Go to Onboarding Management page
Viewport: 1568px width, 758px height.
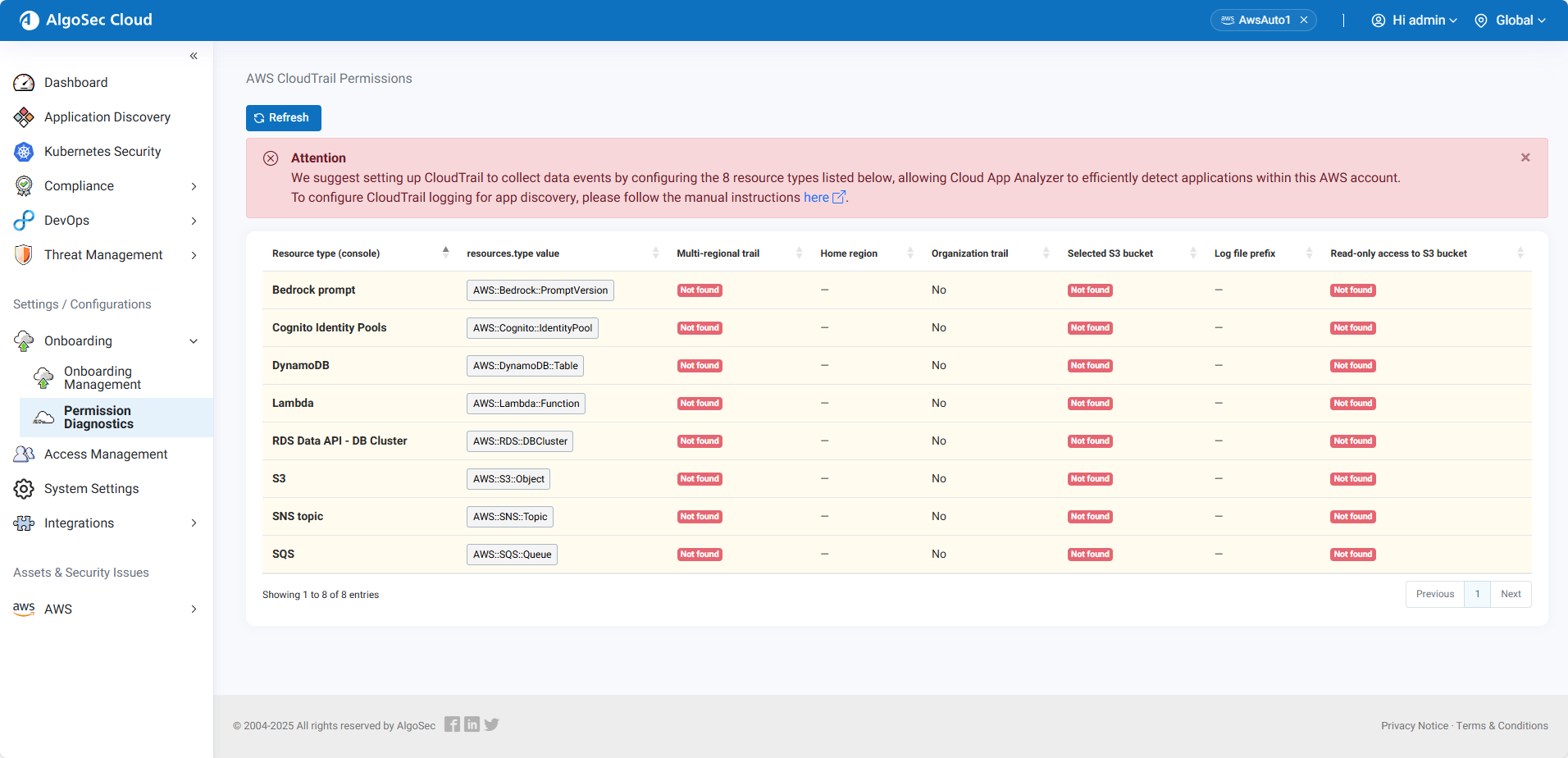point(102,378)
